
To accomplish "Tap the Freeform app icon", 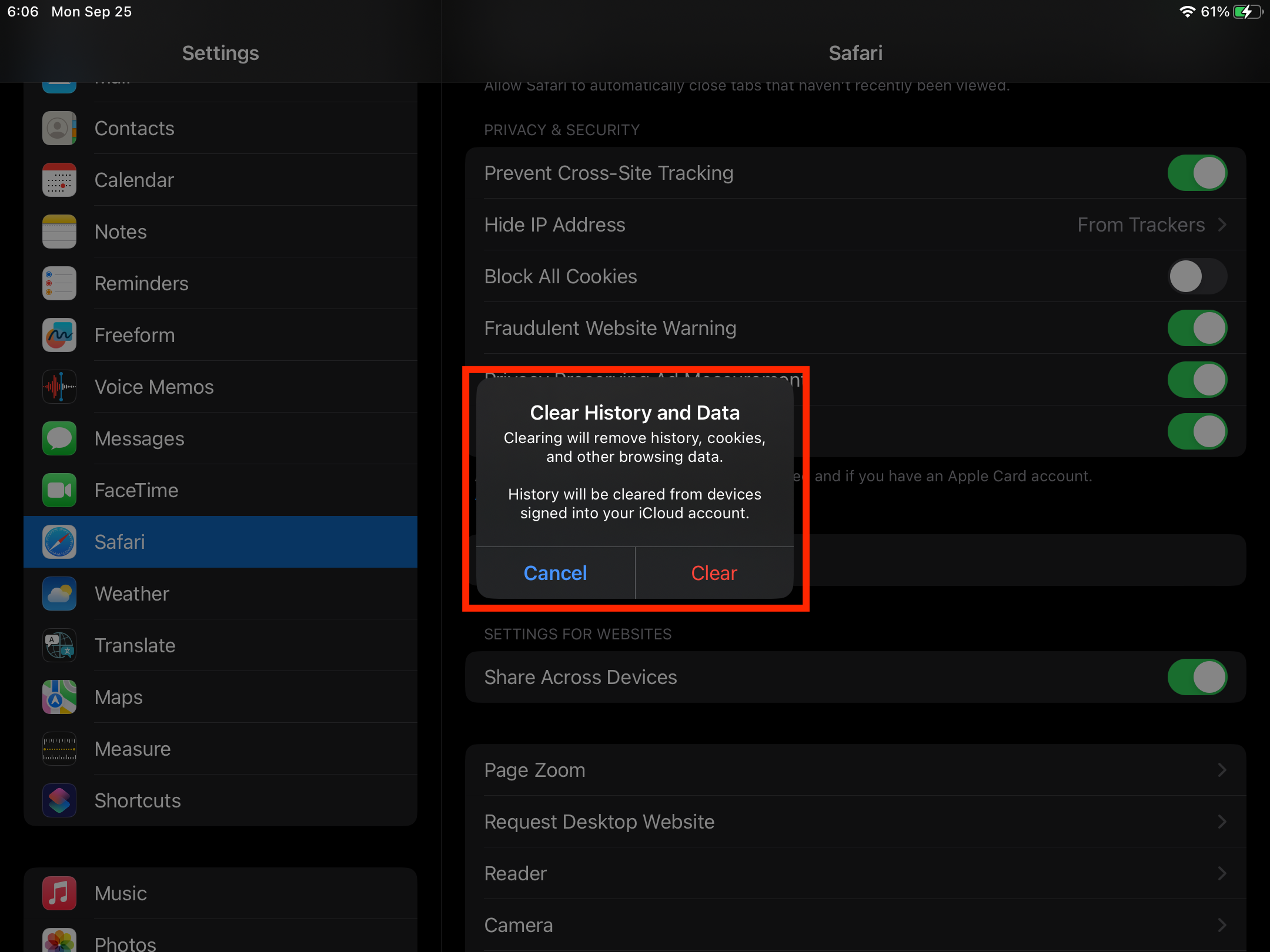I will click(x=59, y=335).
